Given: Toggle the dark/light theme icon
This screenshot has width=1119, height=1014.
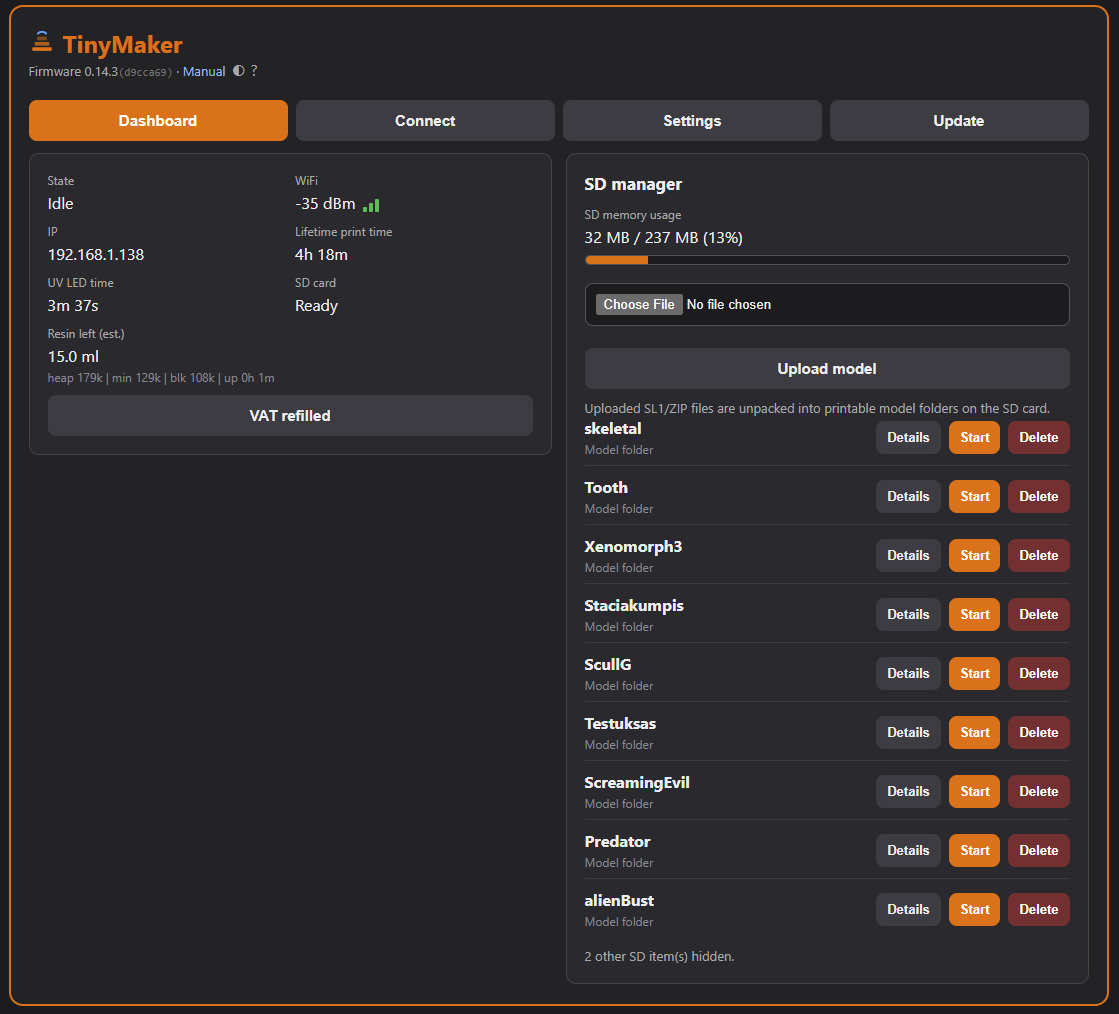Looking at the screenshot, I should click(x=238, y=71).
